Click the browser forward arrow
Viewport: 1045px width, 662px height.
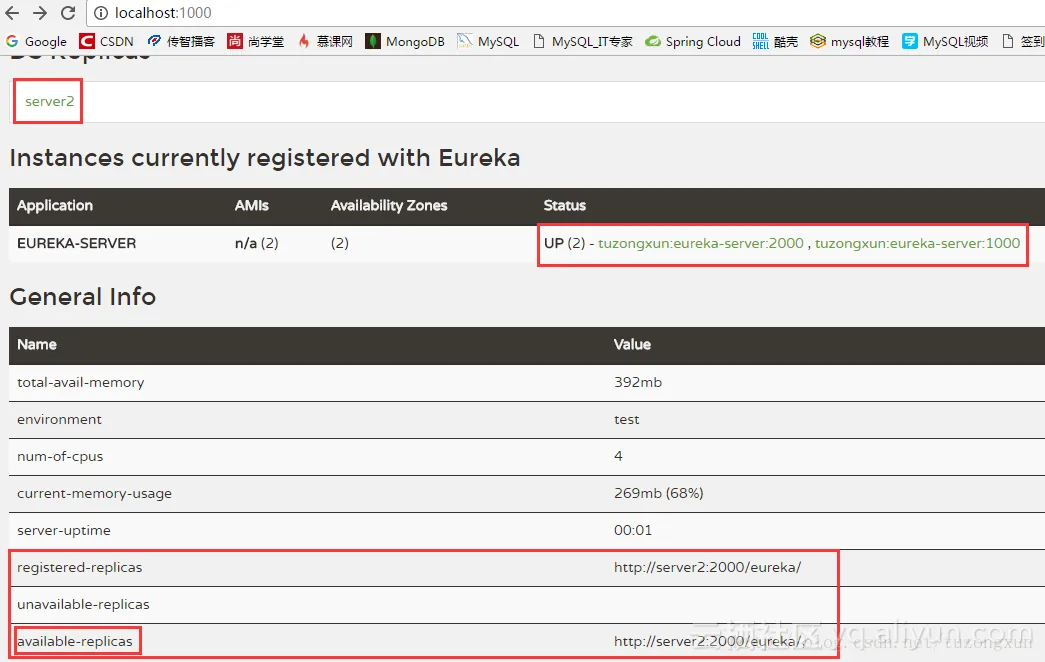tap(40, 14)
